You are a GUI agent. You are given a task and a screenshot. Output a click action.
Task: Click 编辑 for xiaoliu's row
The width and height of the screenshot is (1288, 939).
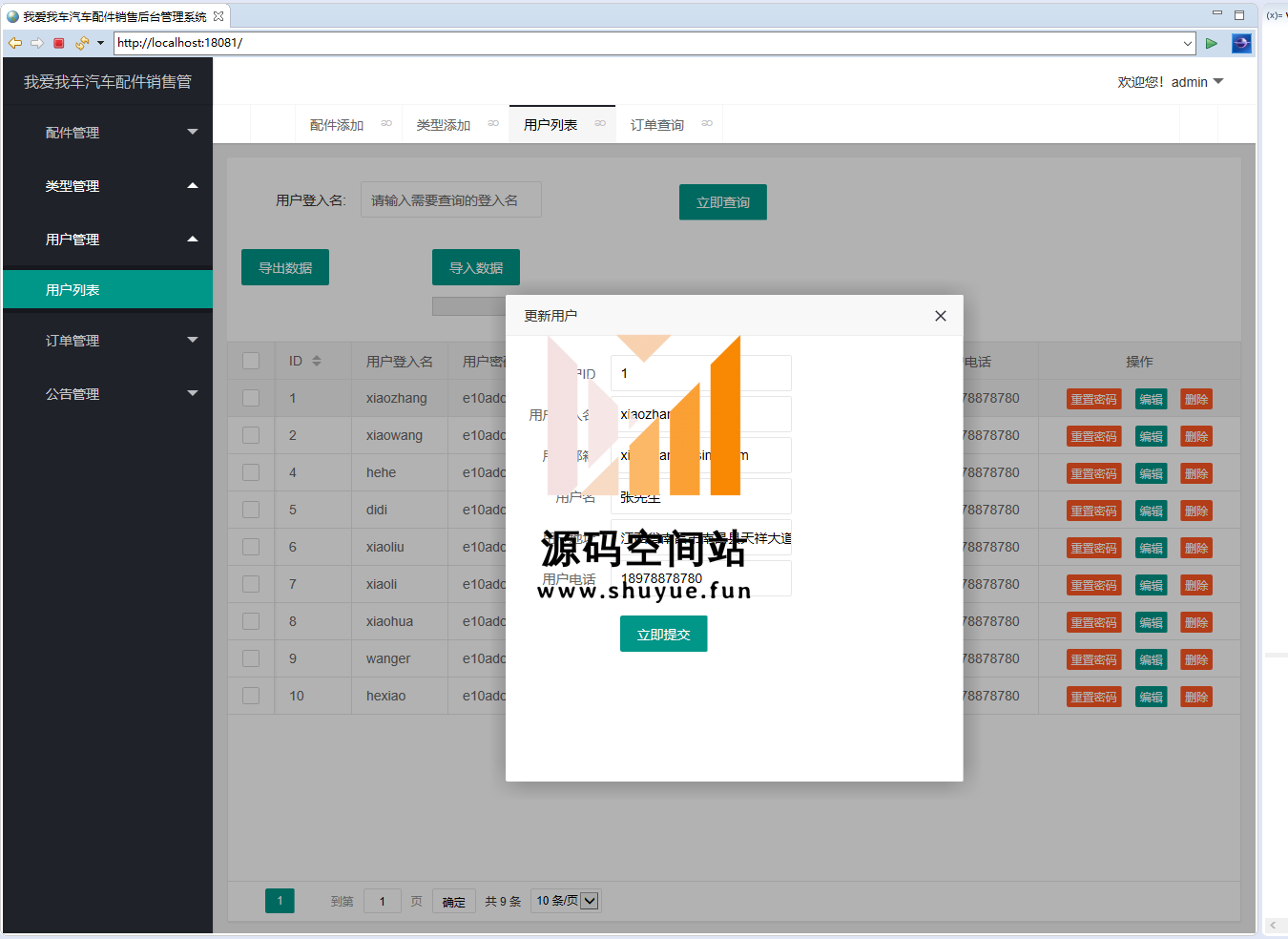pos(1152,548)
